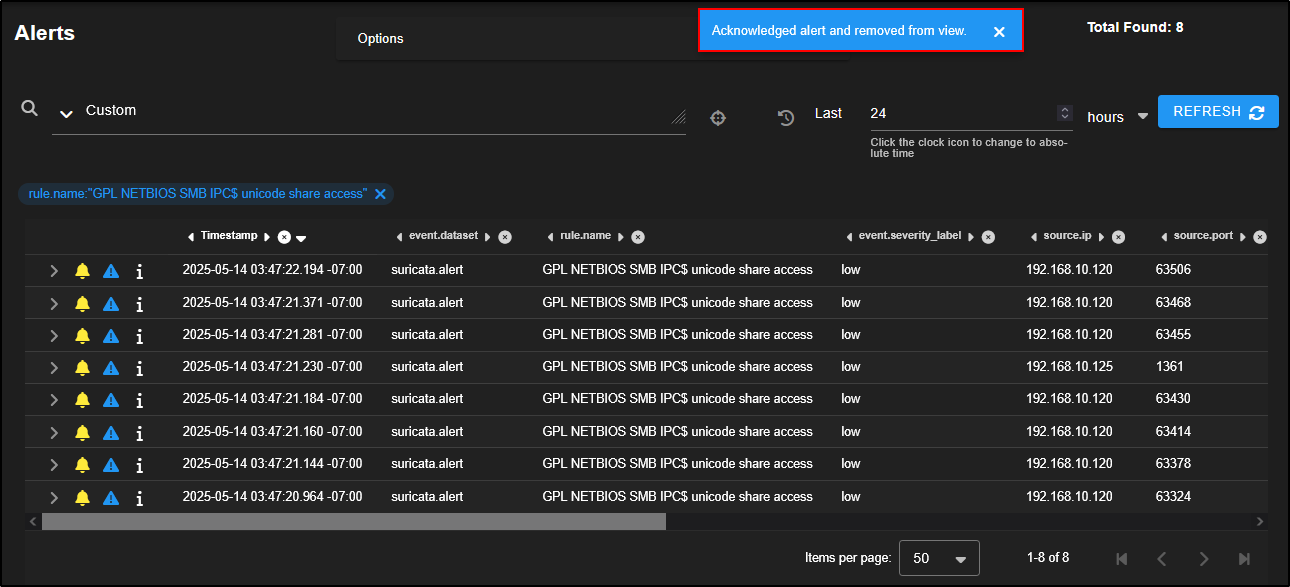Move the rule.name column right

click(x=620, y=237)
